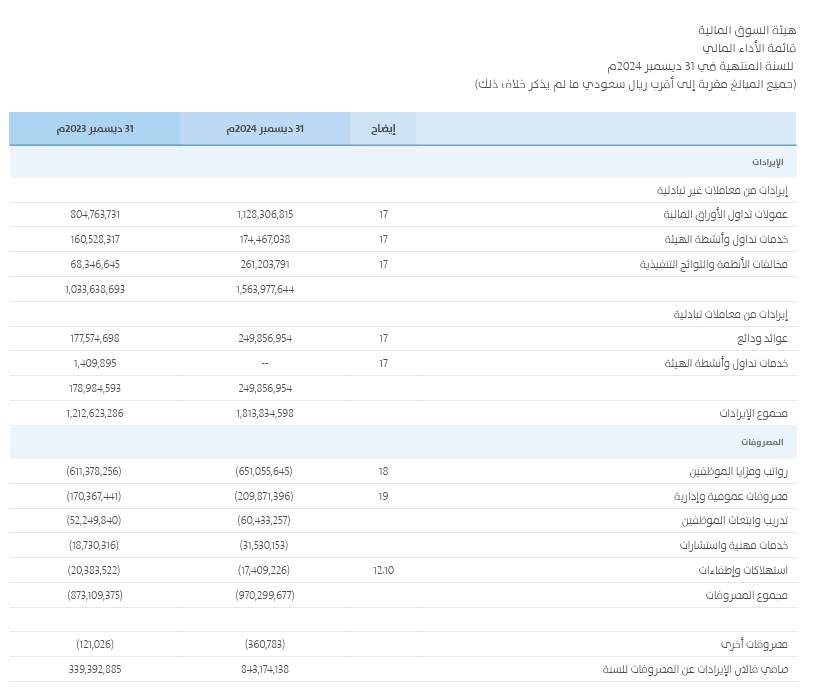Select label صافي فائض الإيرادات عن المصروفات للسنة

(x=695, y=670)
